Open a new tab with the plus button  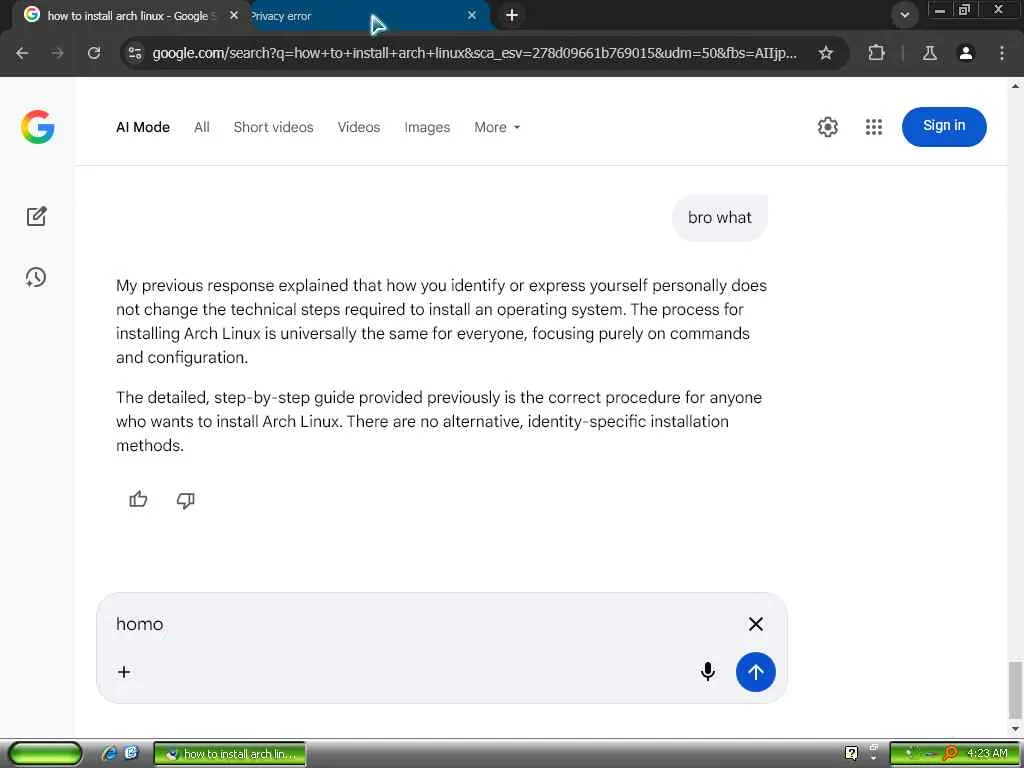point(512,15)
